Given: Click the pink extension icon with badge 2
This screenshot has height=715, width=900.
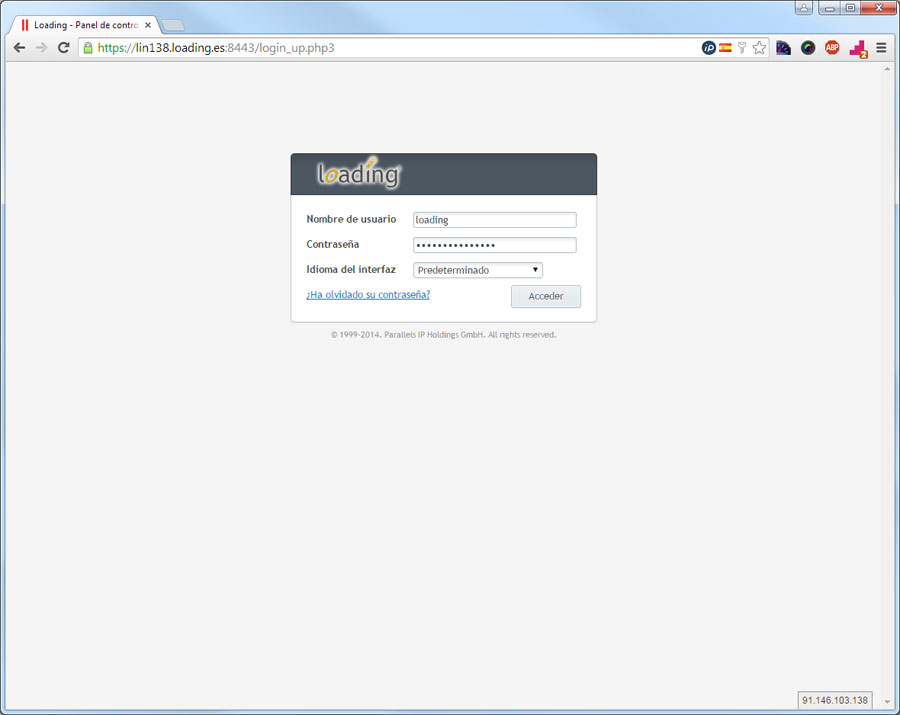Looking at the screenshot, I should tap(859, 49).
